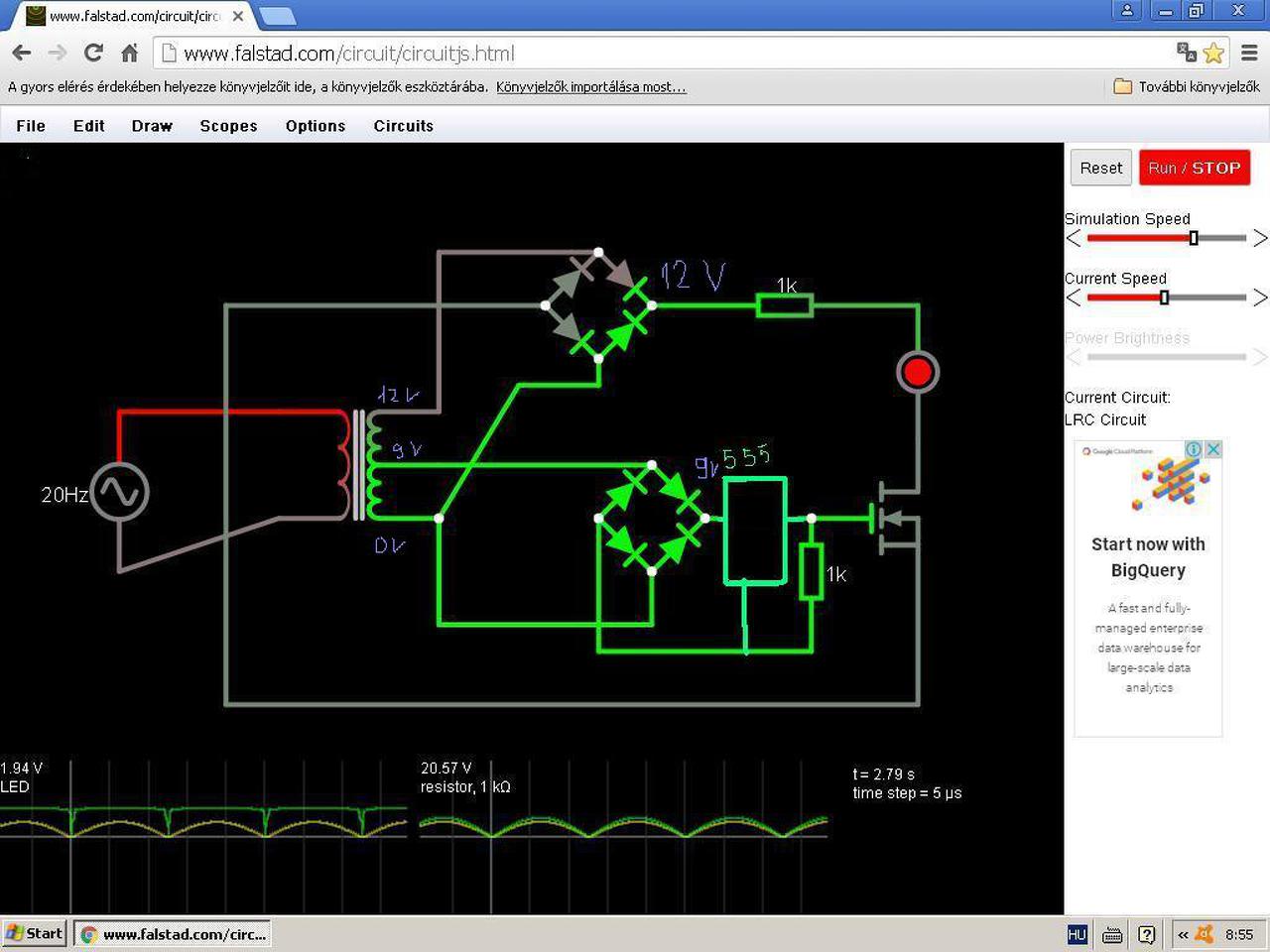
Task: Click the HU language indicator in tray
Action: (x=1078, y=934)
